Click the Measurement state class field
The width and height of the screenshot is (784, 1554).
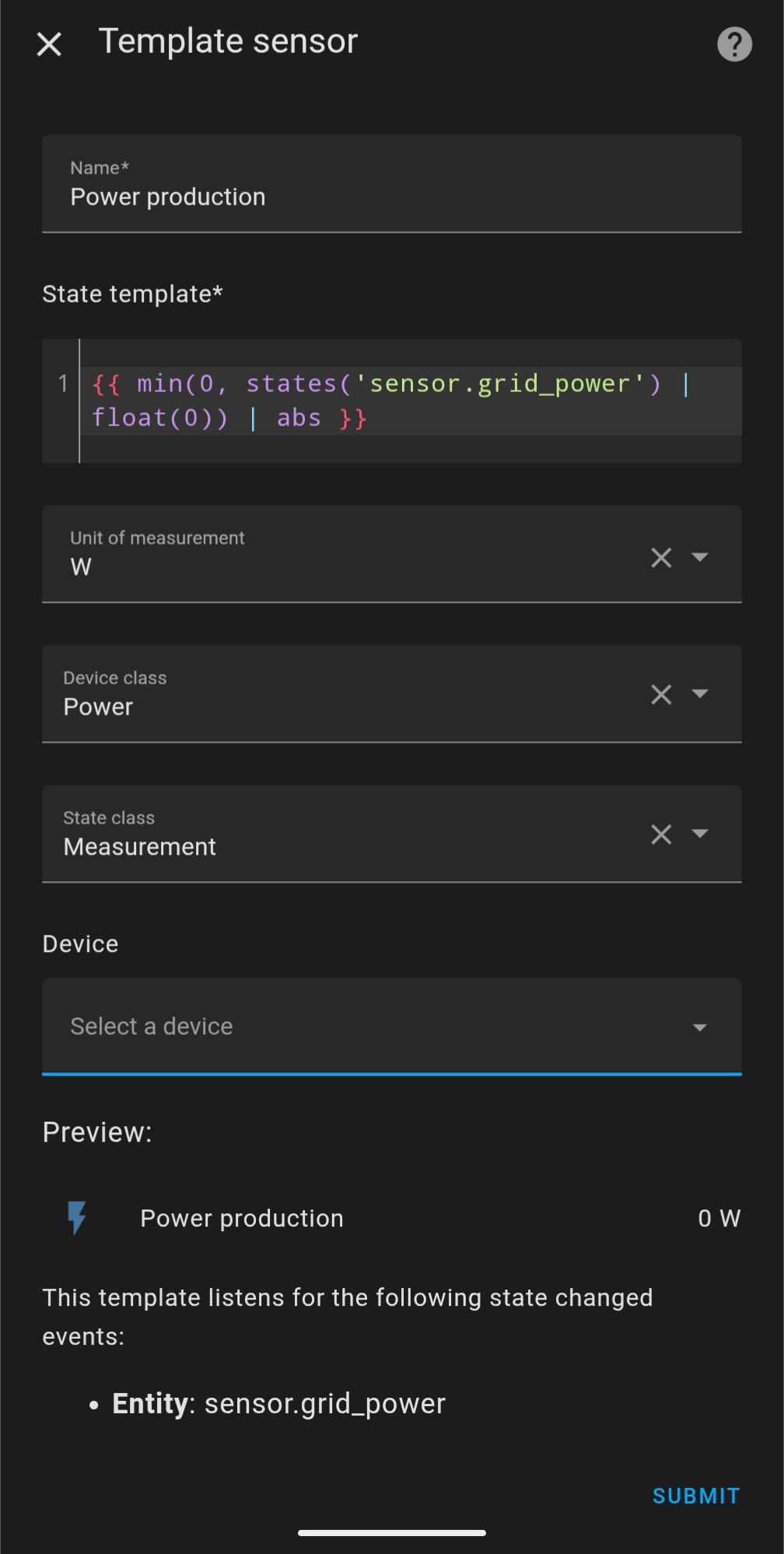click(233, 846)
